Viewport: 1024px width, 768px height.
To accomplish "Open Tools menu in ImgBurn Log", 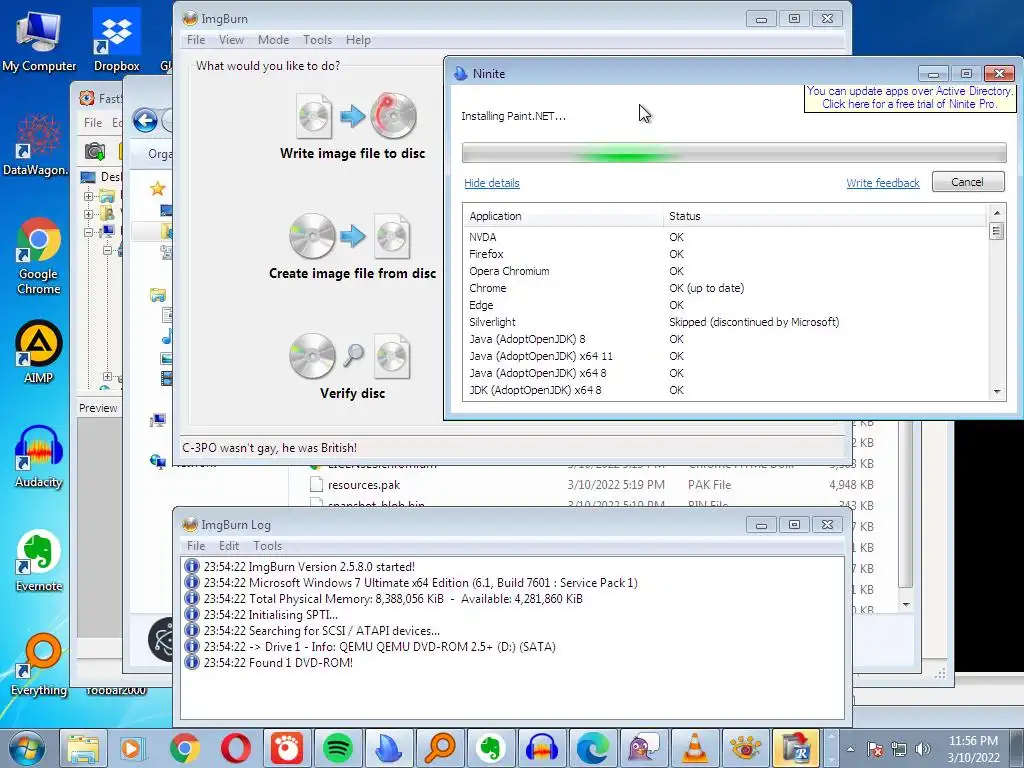I will 267,546.
